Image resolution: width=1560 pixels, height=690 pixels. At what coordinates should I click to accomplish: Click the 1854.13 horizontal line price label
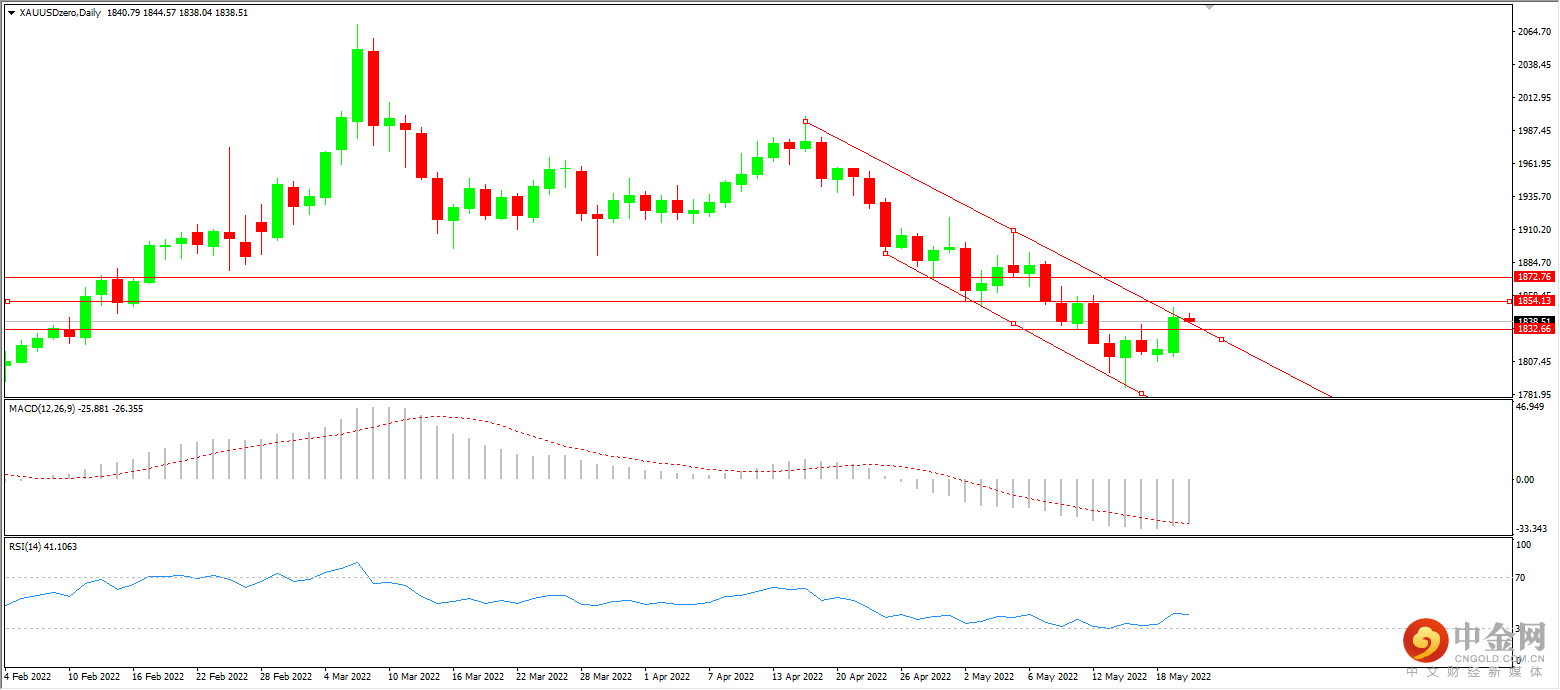pyautogui.click(x=1533, y=300)
